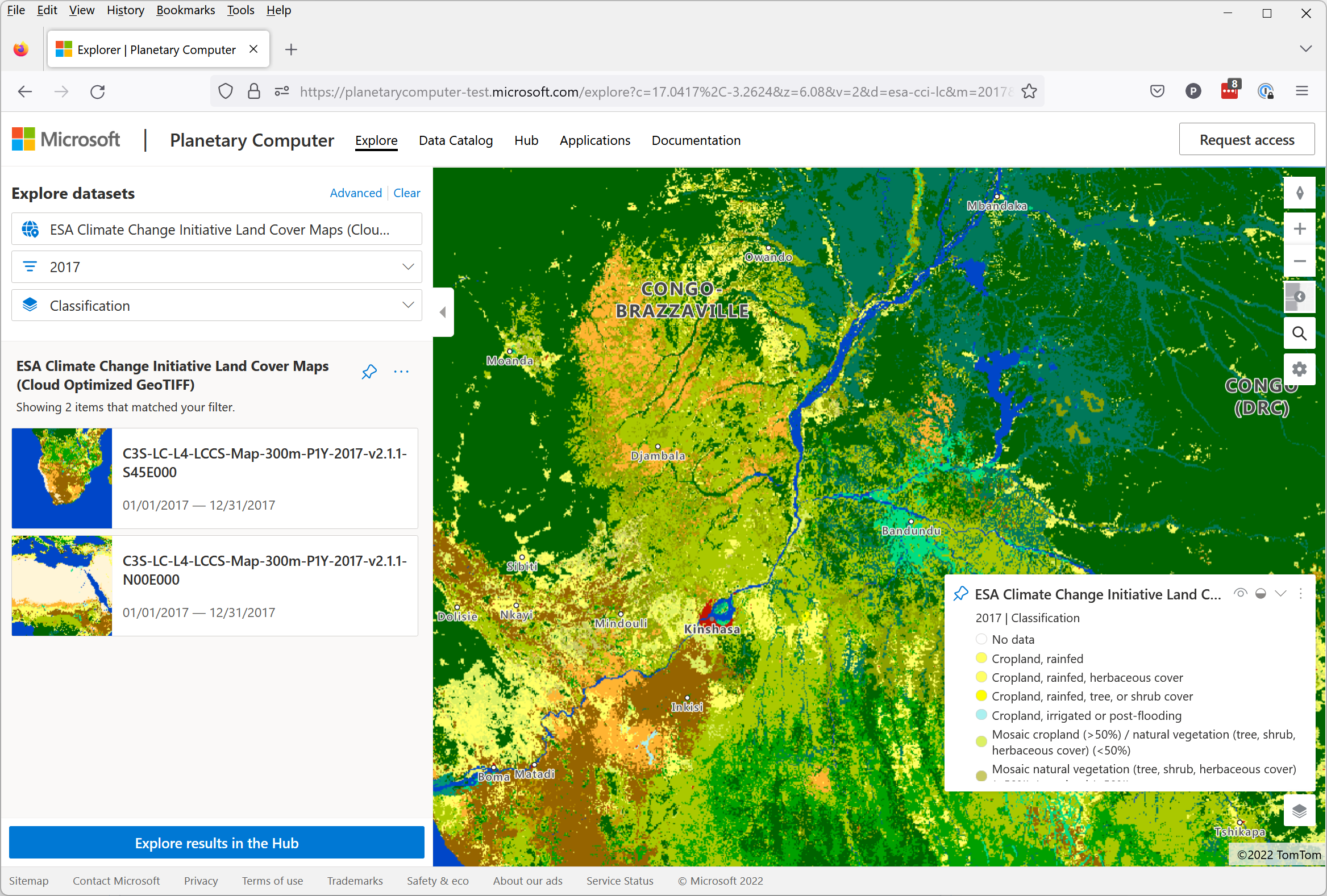The height and width of the screenshot is (896, 1327).
Task: Click the blue pin in the legend panel
Action: click(960, 594)
